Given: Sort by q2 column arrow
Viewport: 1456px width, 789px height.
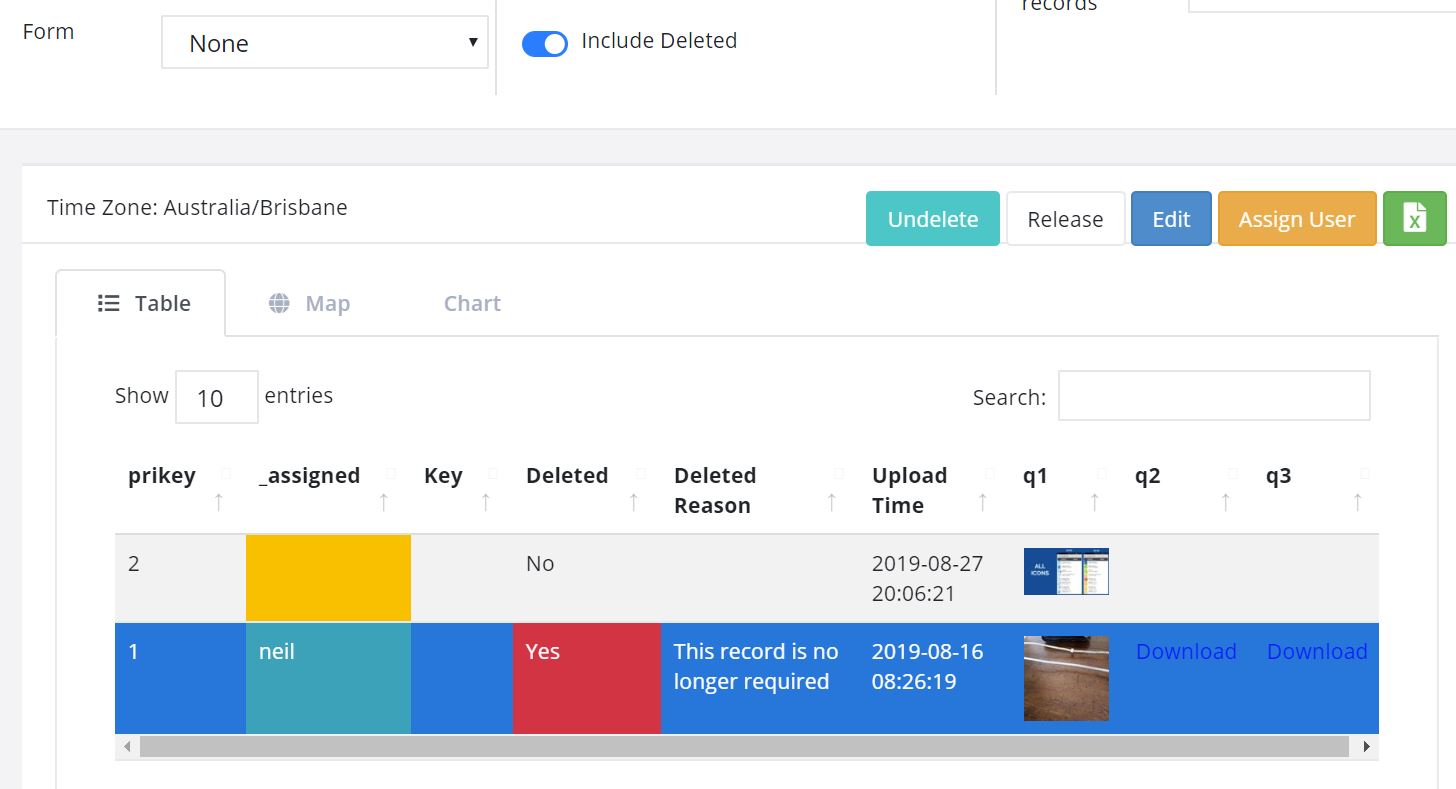Looking at the screenshot, I should 1225,502.
